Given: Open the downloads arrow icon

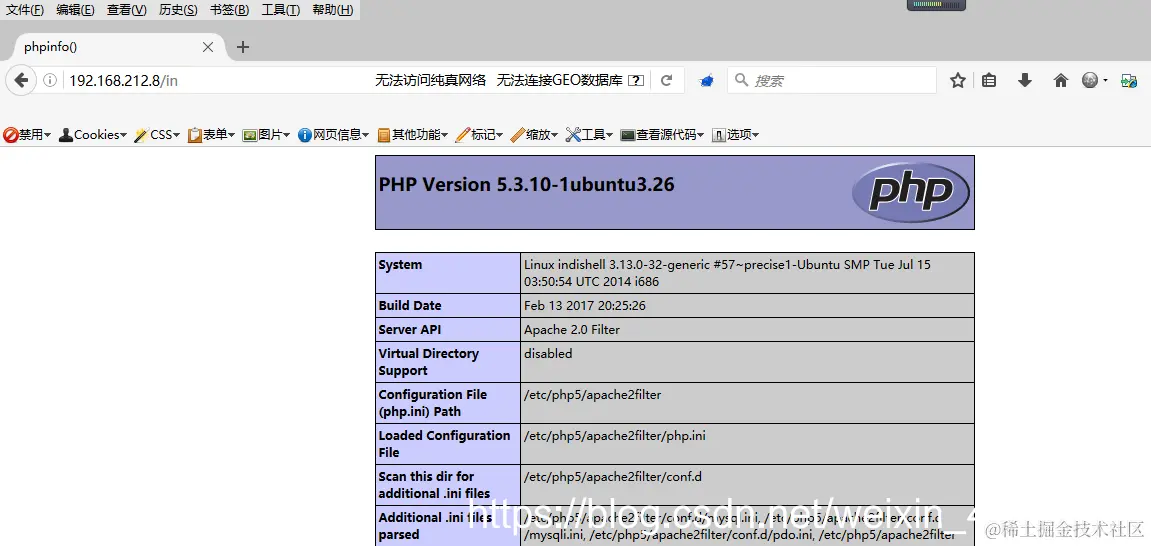Looking at the screenshot, I should pos(1025,80).
